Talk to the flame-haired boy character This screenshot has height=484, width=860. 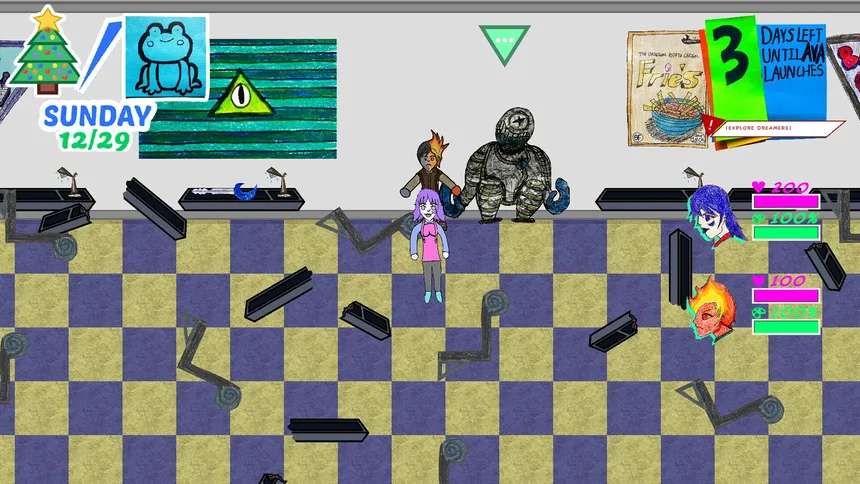click(x=431, y=163)
